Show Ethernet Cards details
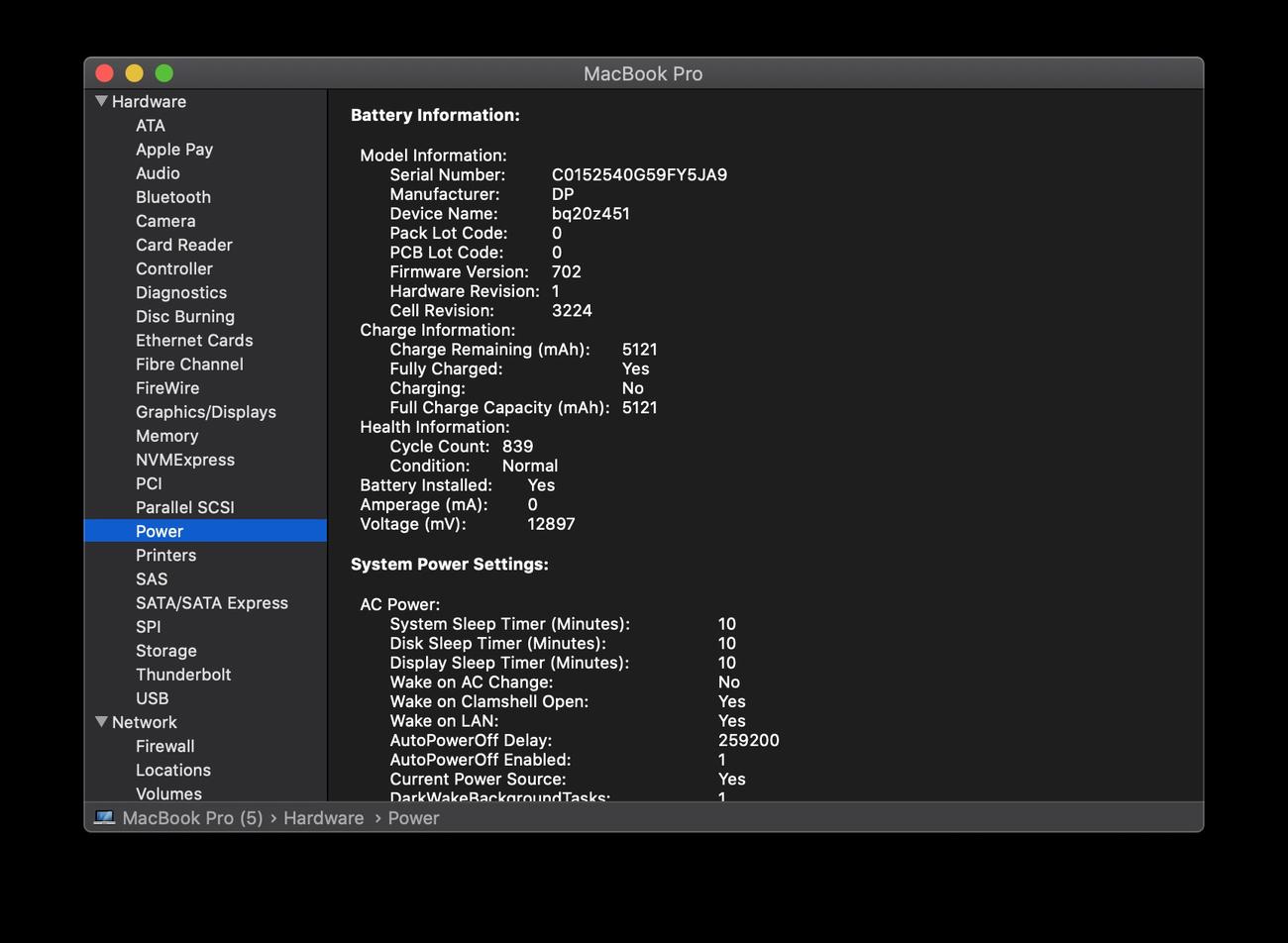Screen dimensions: 1288x943 coord(194,340)
